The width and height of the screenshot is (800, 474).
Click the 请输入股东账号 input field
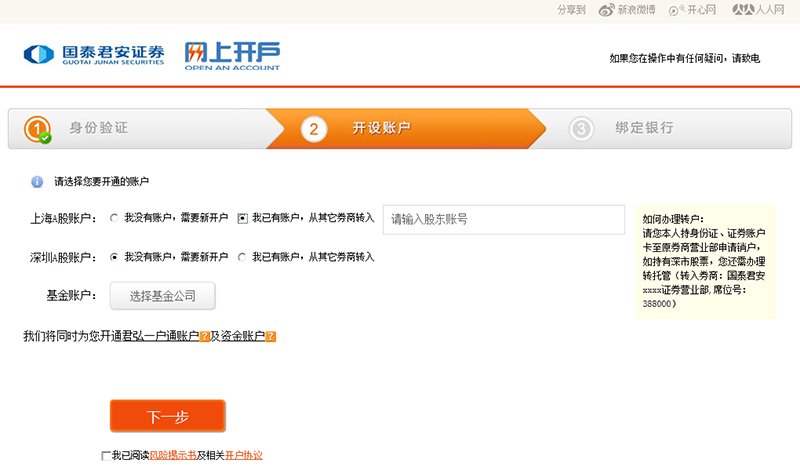pyautogui.click(x=503, y=219)
